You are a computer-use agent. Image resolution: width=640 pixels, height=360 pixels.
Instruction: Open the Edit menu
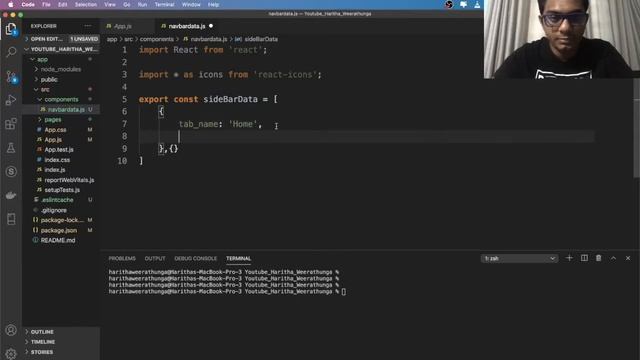pos(62,4)
